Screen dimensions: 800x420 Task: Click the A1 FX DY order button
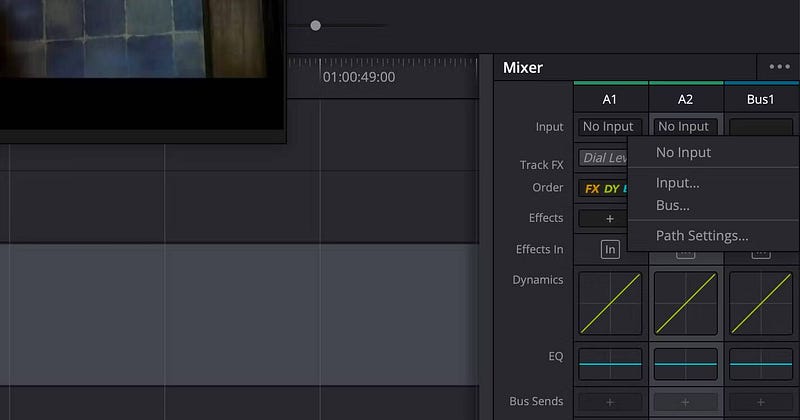click(603, 188)
